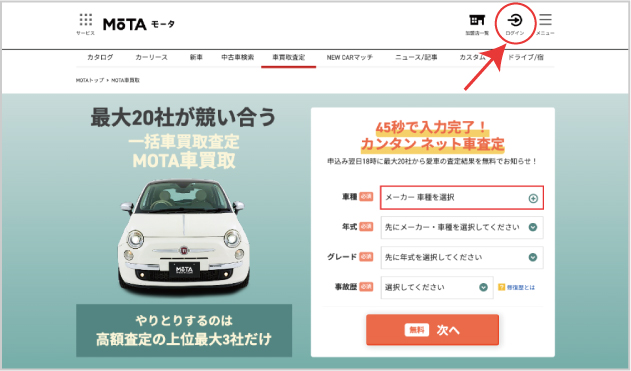This screenshot has width=631, height=371.
Task: Open the 車買取査定 tab
Action: click(x=289, y=57)
